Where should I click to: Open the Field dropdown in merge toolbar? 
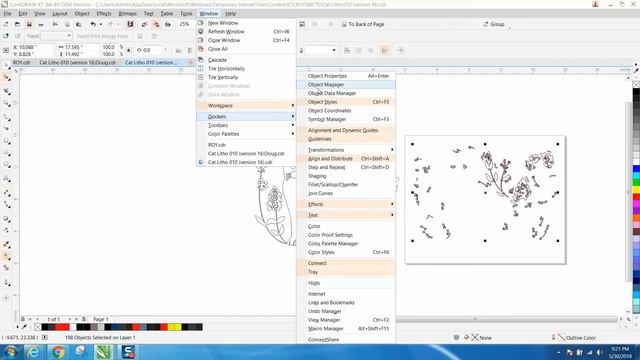coord(56,36)
